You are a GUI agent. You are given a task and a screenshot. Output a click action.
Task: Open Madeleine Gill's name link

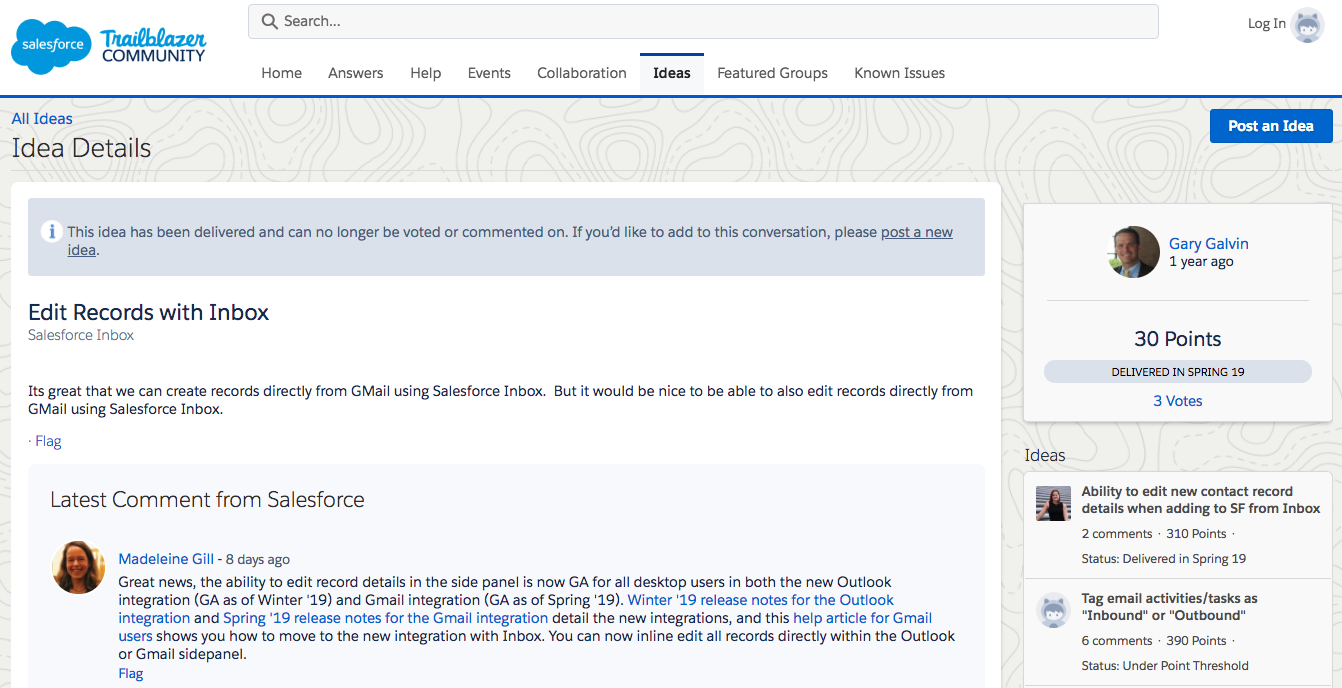[166, 559]
